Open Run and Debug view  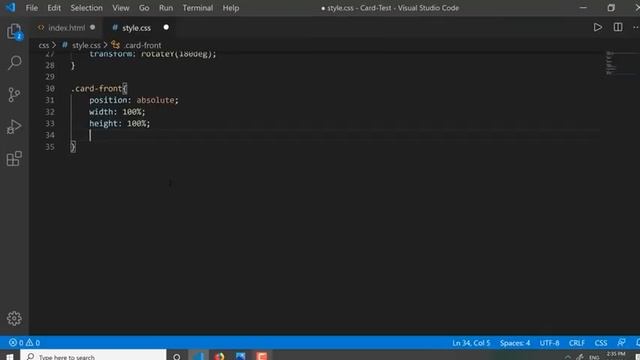pos(14,127)
